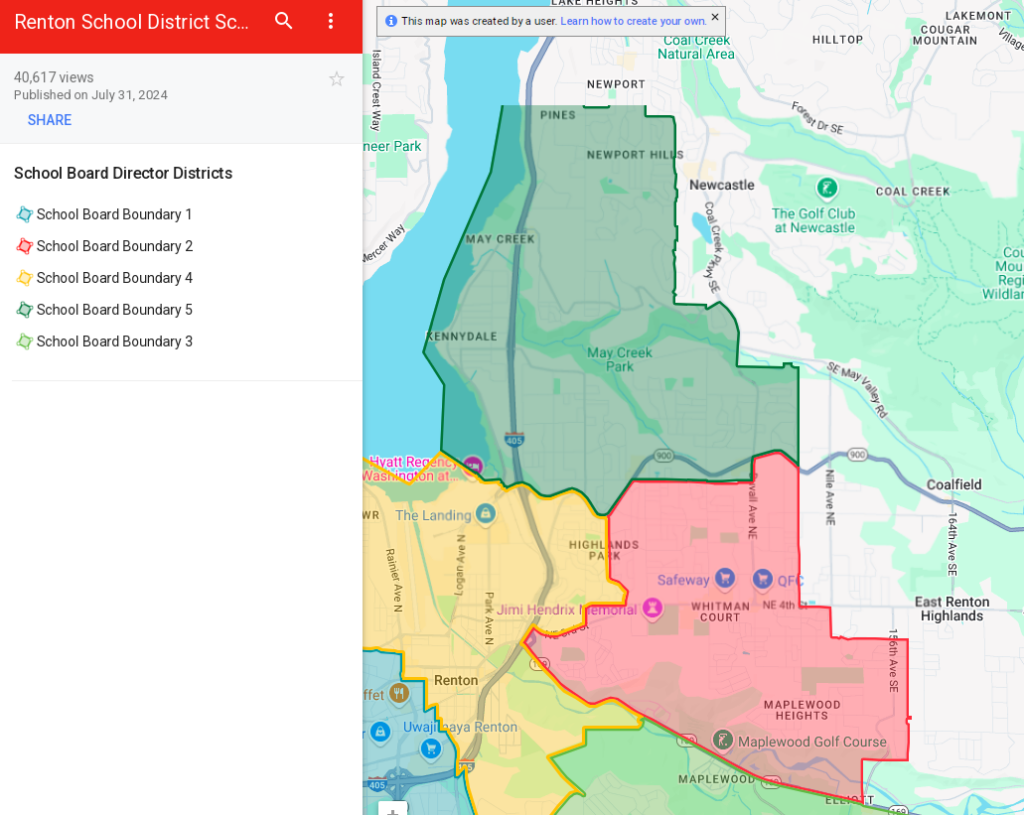Click the Jimi Hendrix Memorial marker

[x=652, y=608]
